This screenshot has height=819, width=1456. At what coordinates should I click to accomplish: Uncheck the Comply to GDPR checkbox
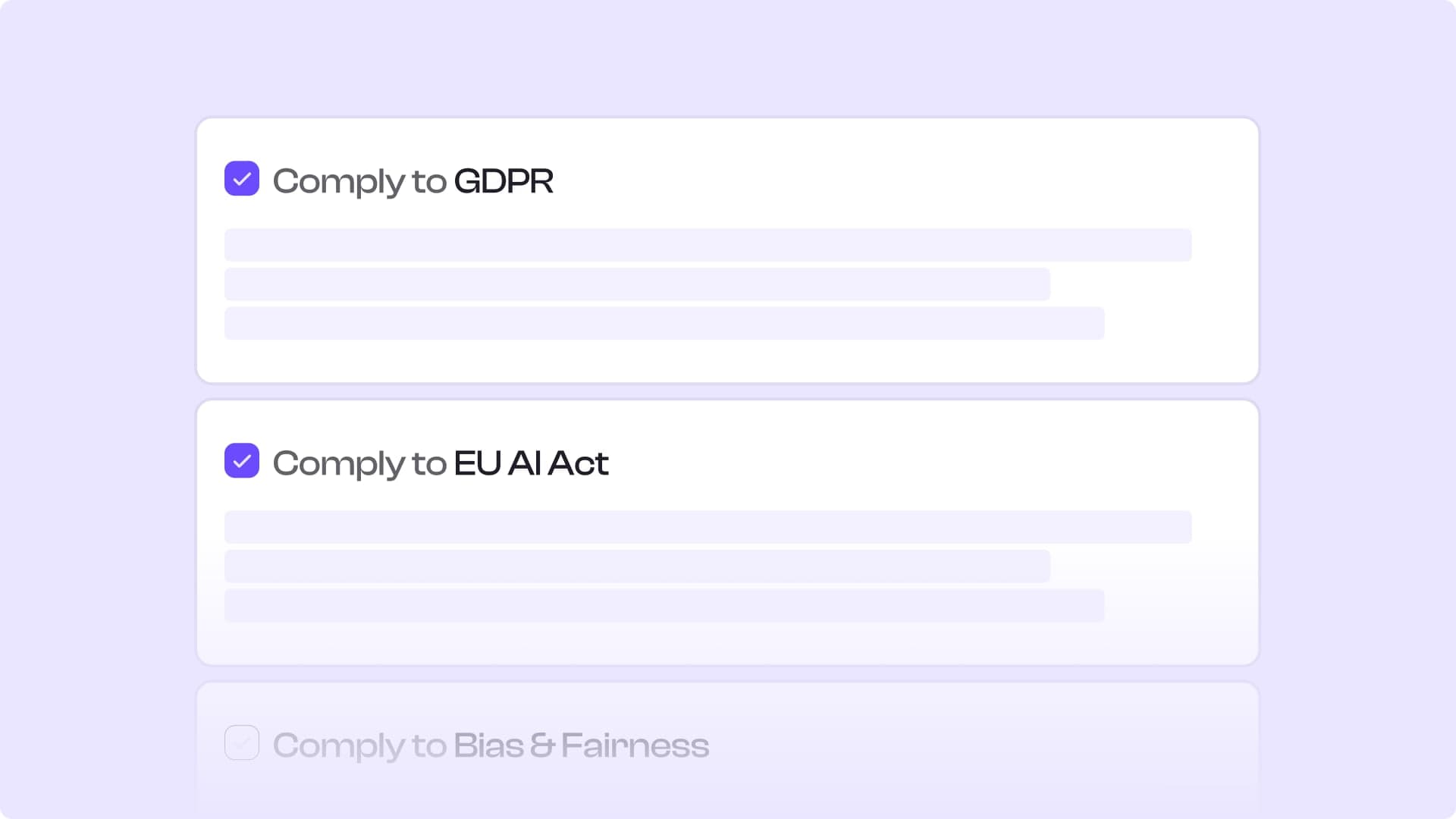tap(242, 179)
